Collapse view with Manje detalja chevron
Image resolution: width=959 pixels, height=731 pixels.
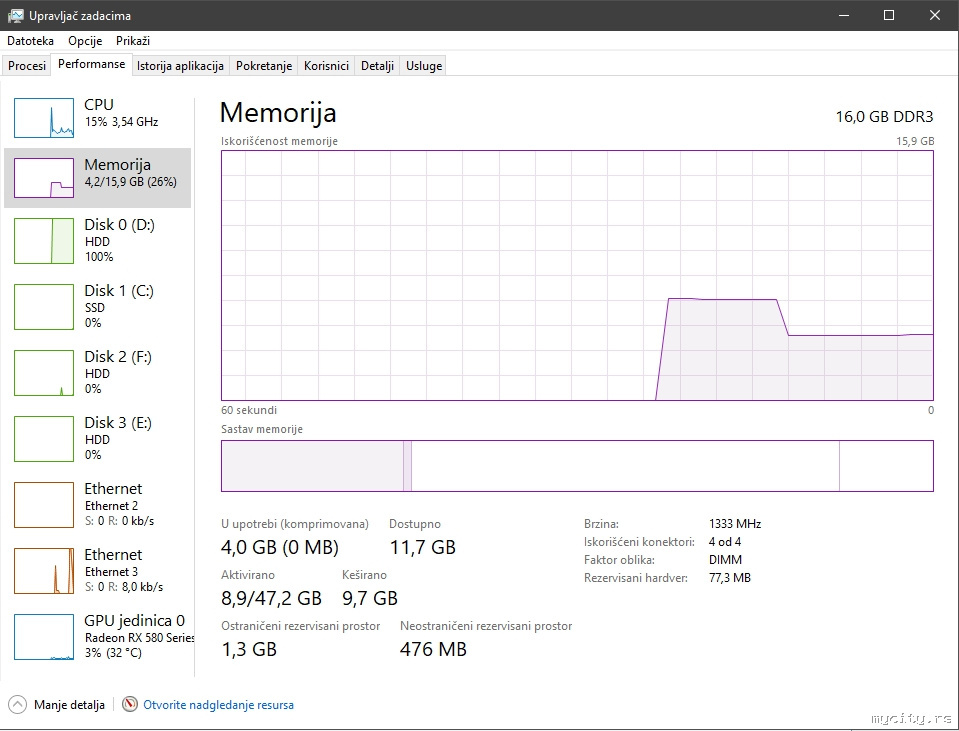pos(17,705)
